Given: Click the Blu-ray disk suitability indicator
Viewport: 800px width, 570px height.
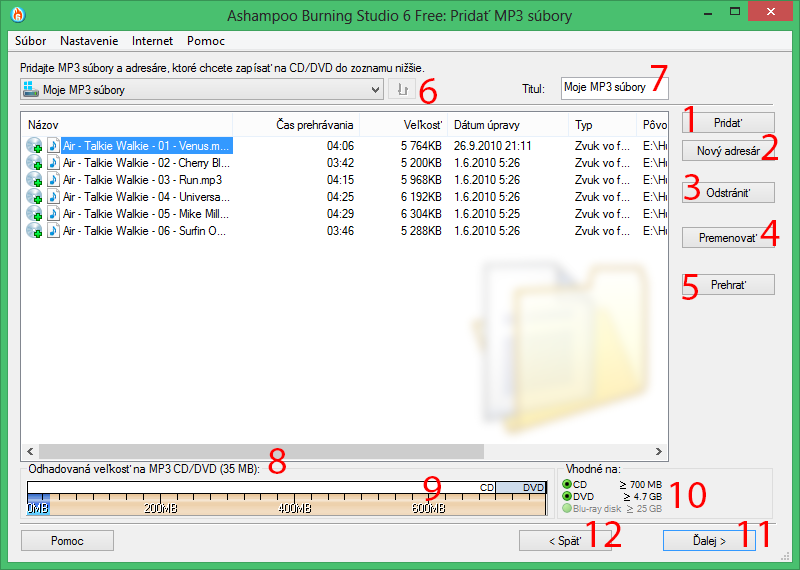Looking at the screenshot, I should pyautogui.click(x=566, y=509).
